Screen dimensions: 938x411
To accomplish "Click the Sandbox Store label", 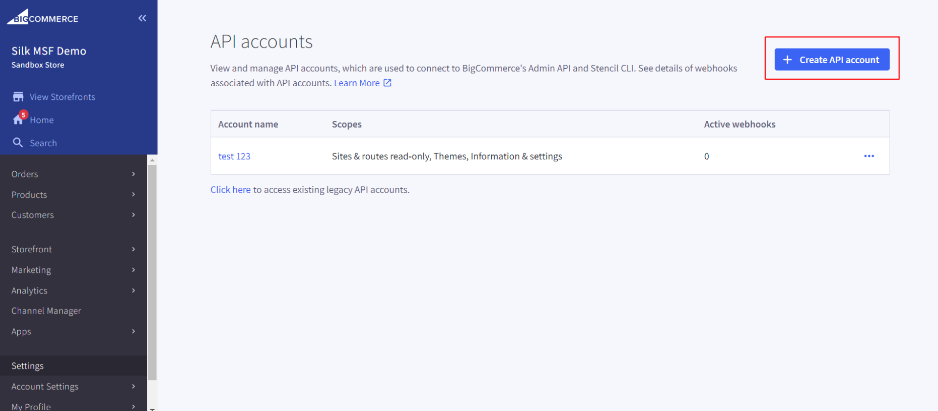I will point(38,65).
